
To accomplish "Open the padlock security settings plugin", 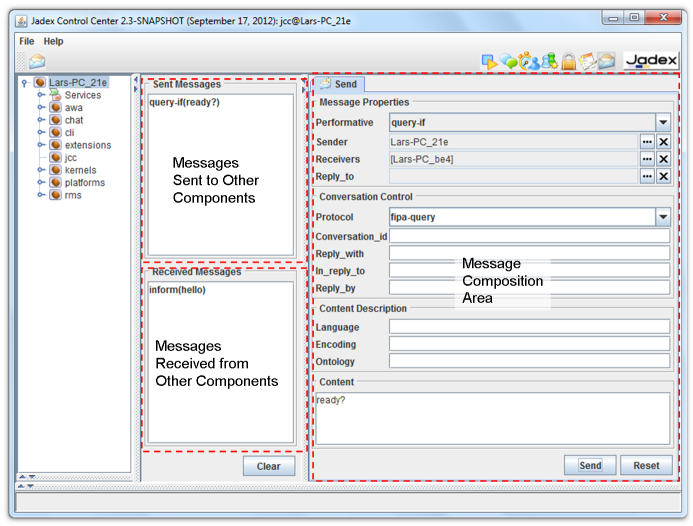I will point(567,62).
